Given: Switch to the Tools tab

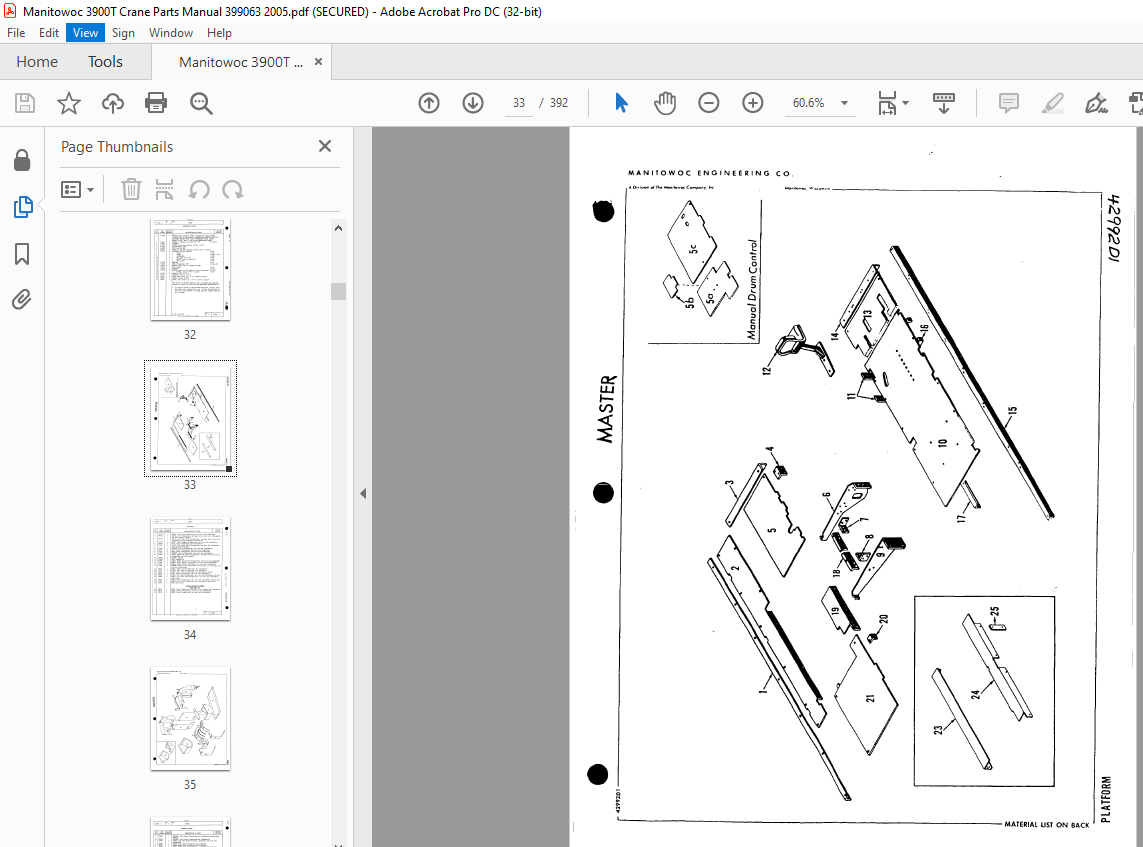Looking at the screenshot, I should pos(105,62).
